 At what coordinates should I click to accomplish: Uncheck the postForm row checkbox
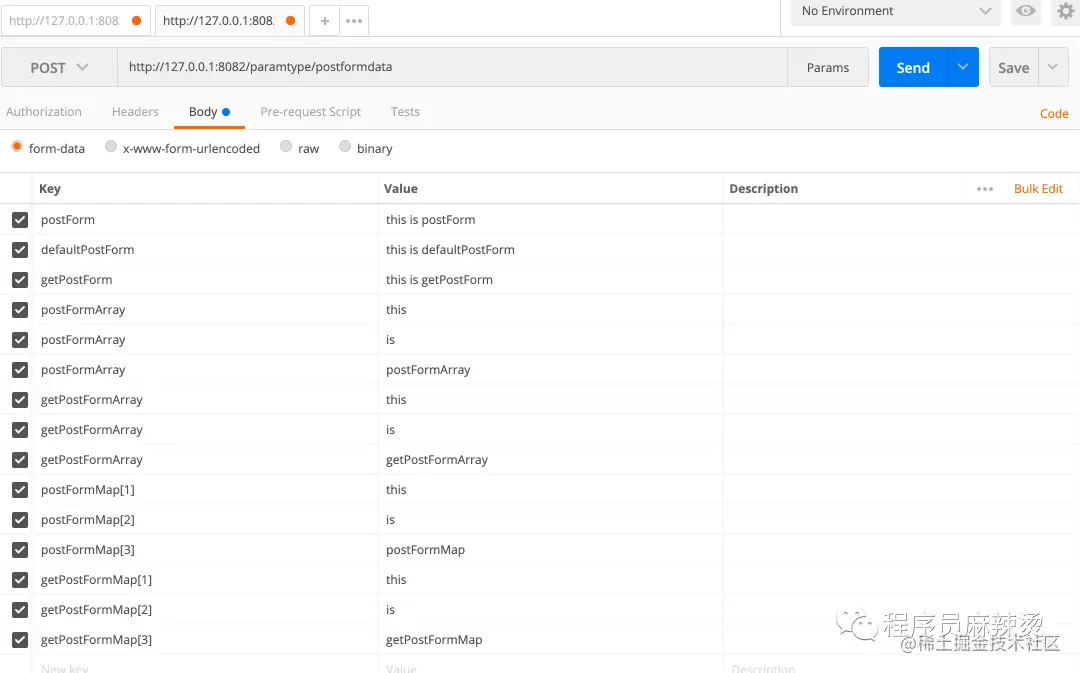tap(20, 220)
